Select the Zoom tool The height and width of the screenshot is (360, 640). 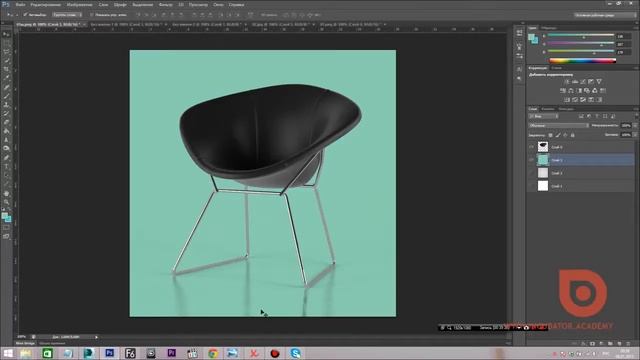click(x=7, y=202)
